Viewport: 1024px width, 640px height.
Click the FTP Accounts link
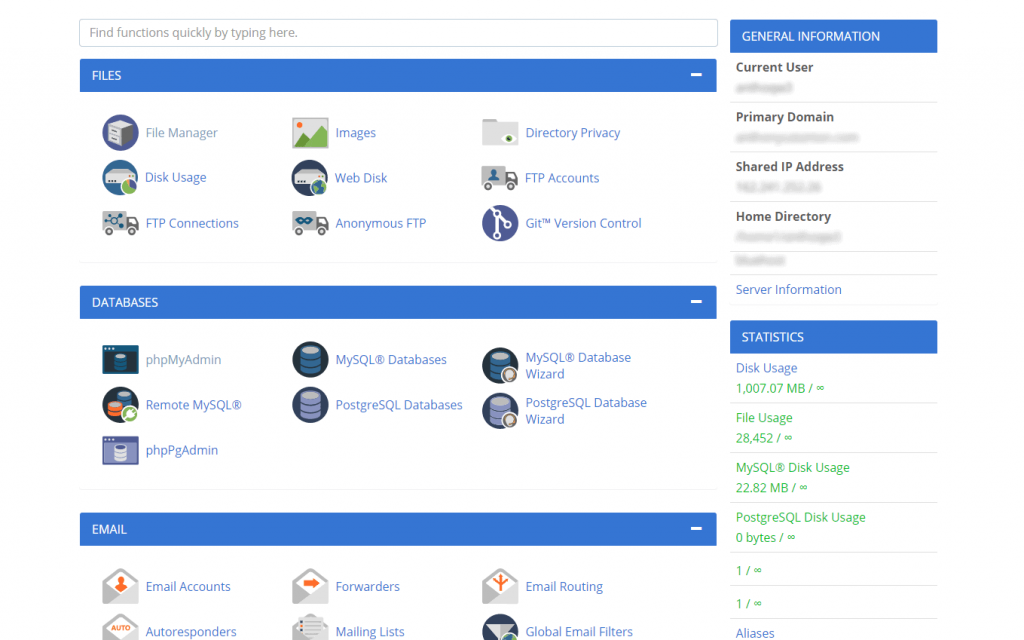(x=562, y=178)
